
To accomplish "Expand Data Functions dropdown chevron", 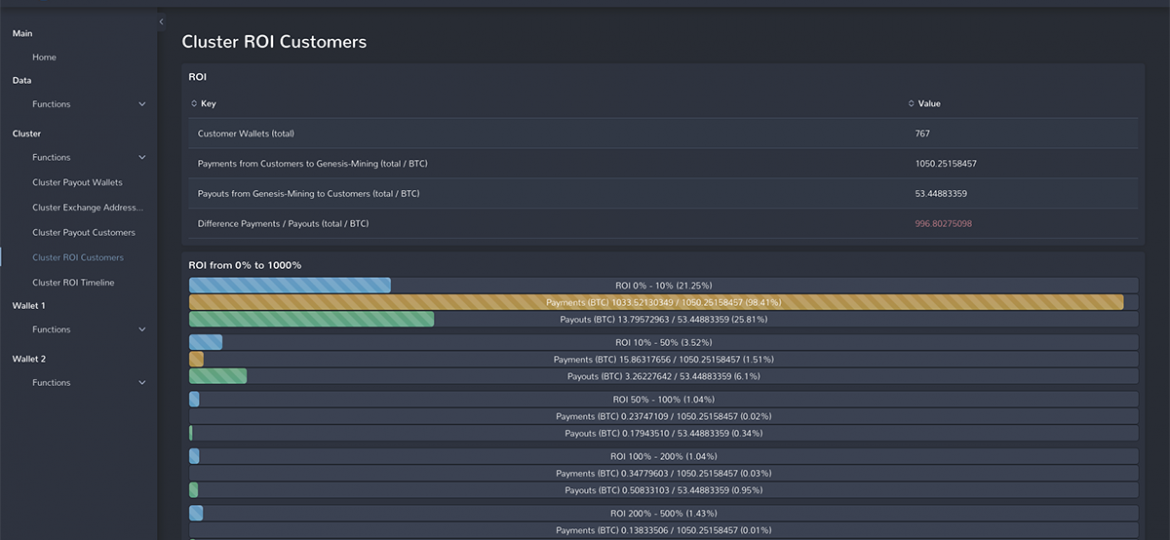I will (x=142, y=104).
